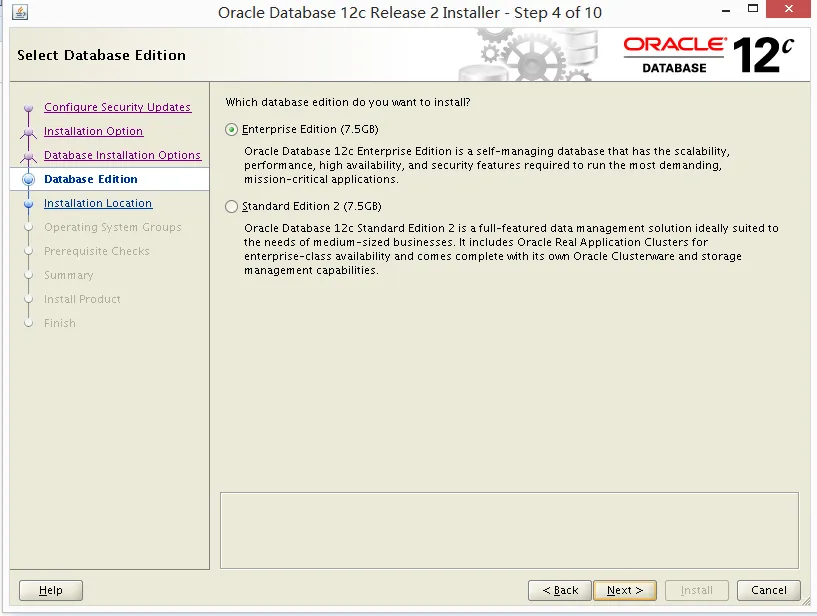817x616 pixels.
Task: Close the installer window
Action: pyautogui.click(x=788, y=9)
